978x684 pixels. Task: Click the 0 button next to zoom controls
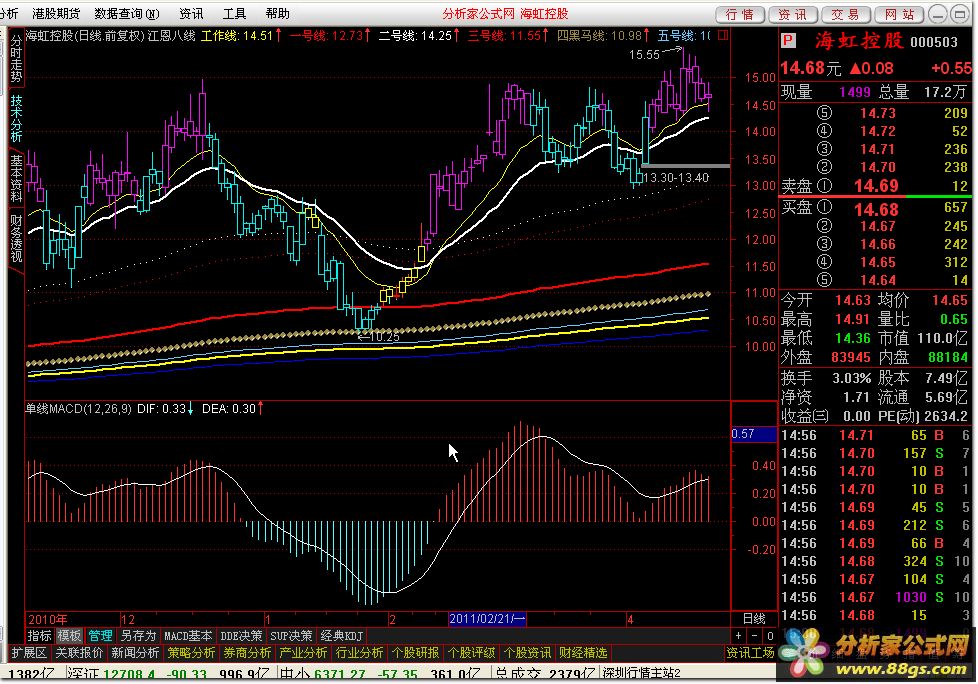click(x=770, y=636)
